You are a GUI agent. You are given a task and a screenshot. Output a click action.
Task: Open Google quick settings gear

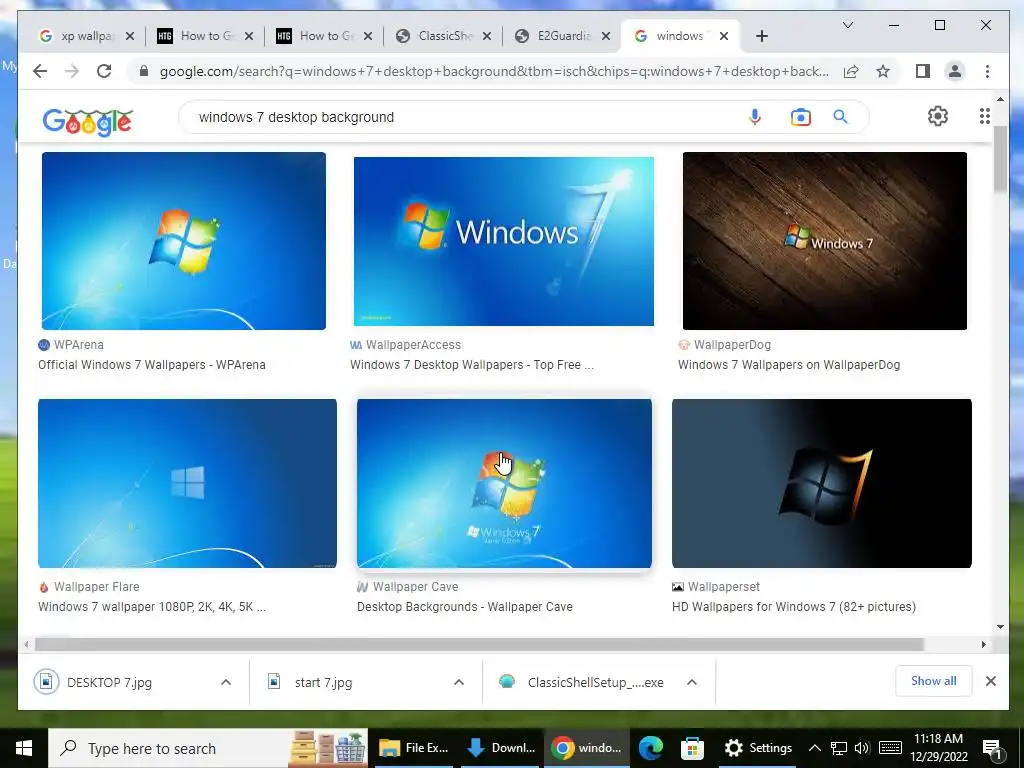(x=938, y=116)
